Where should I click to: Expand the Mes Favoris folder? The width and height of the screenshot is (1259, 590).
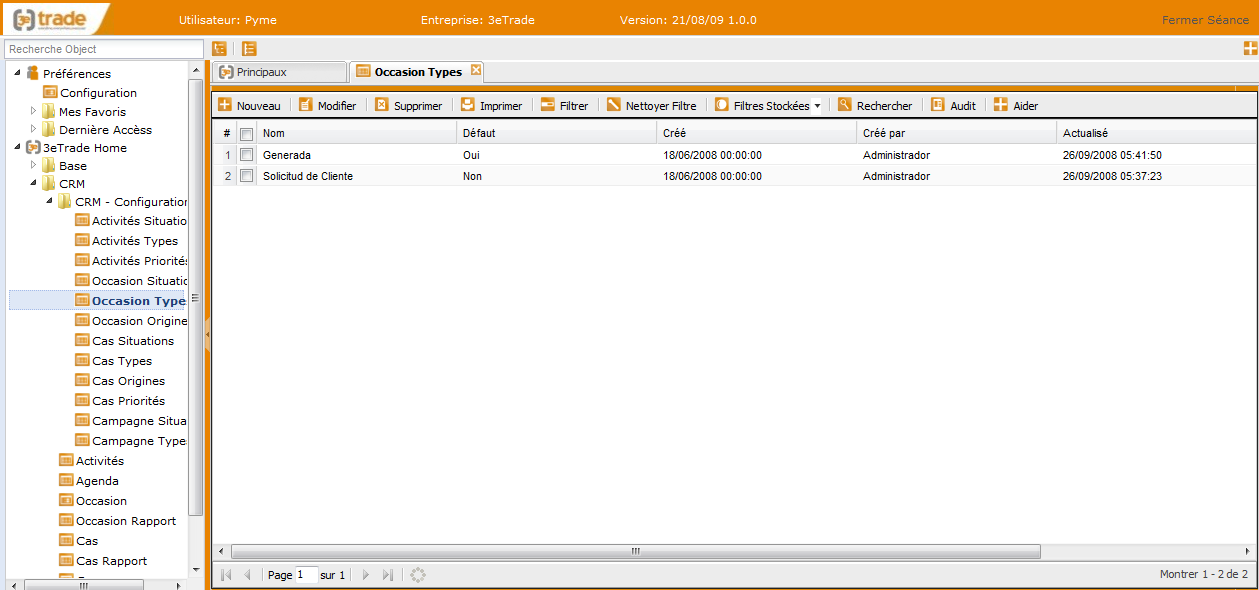(33, 111)
